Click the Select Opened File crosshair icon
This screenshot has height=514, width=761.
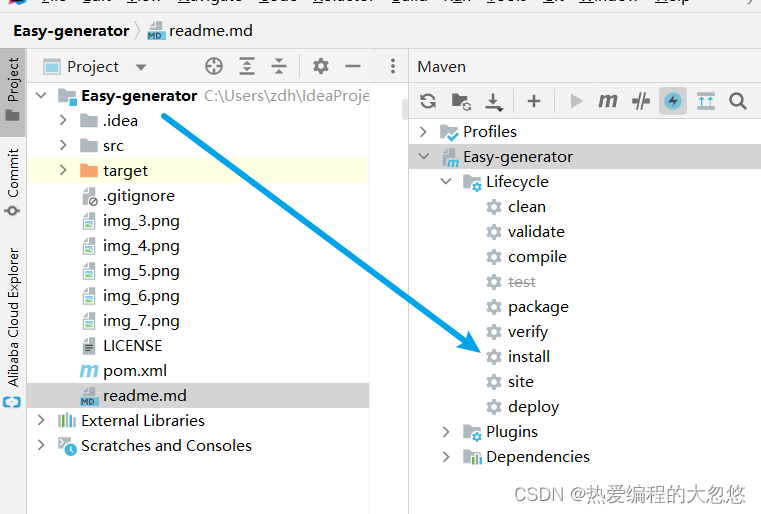click(214, 66)
